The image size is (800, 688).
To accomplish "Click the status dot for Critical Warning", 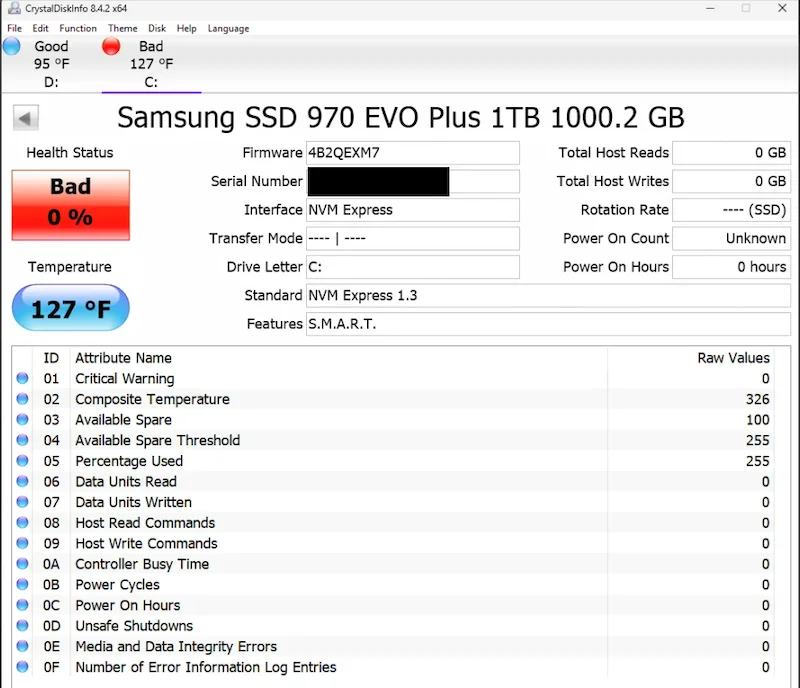I will 22,378.
